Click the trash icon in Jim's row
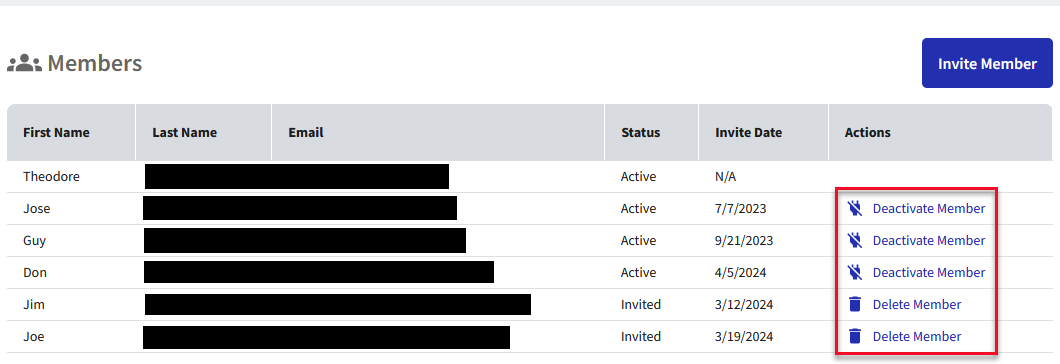 (855, 304)
